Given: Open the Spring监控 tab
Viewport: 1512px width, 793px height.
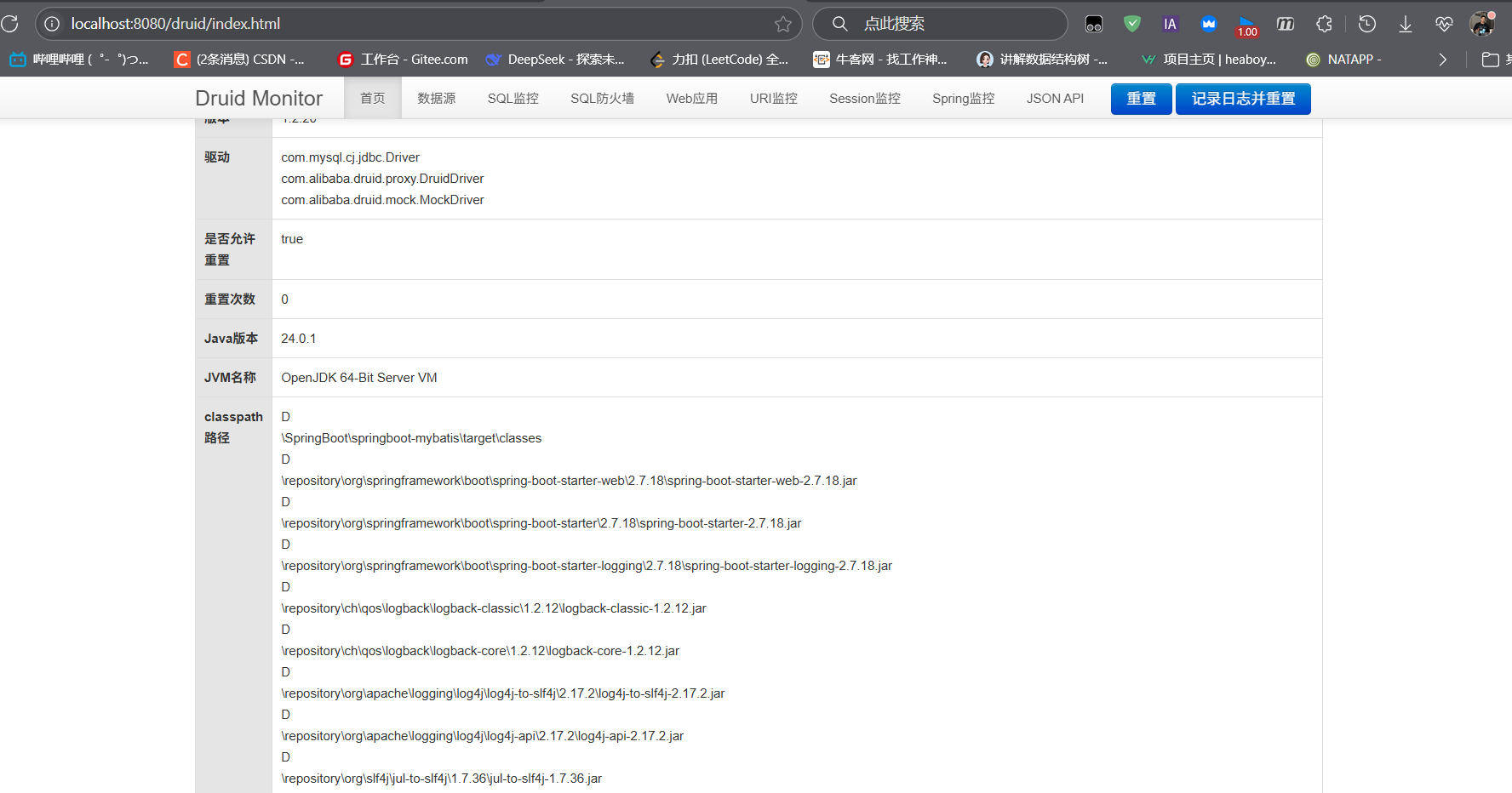Looking at the screenshot, I should click(964, 99).
